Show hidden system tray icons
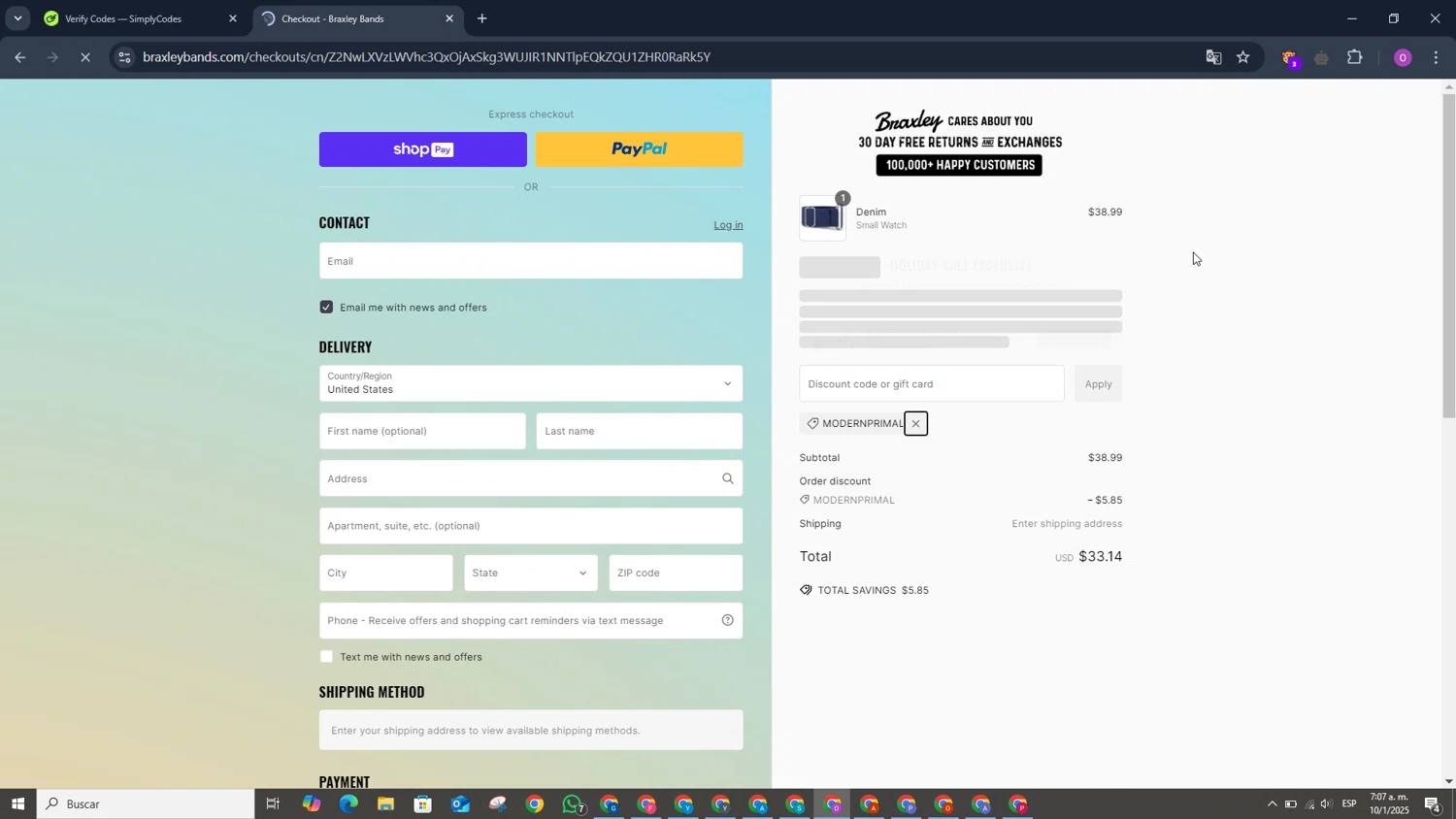 pos(1272,804)
